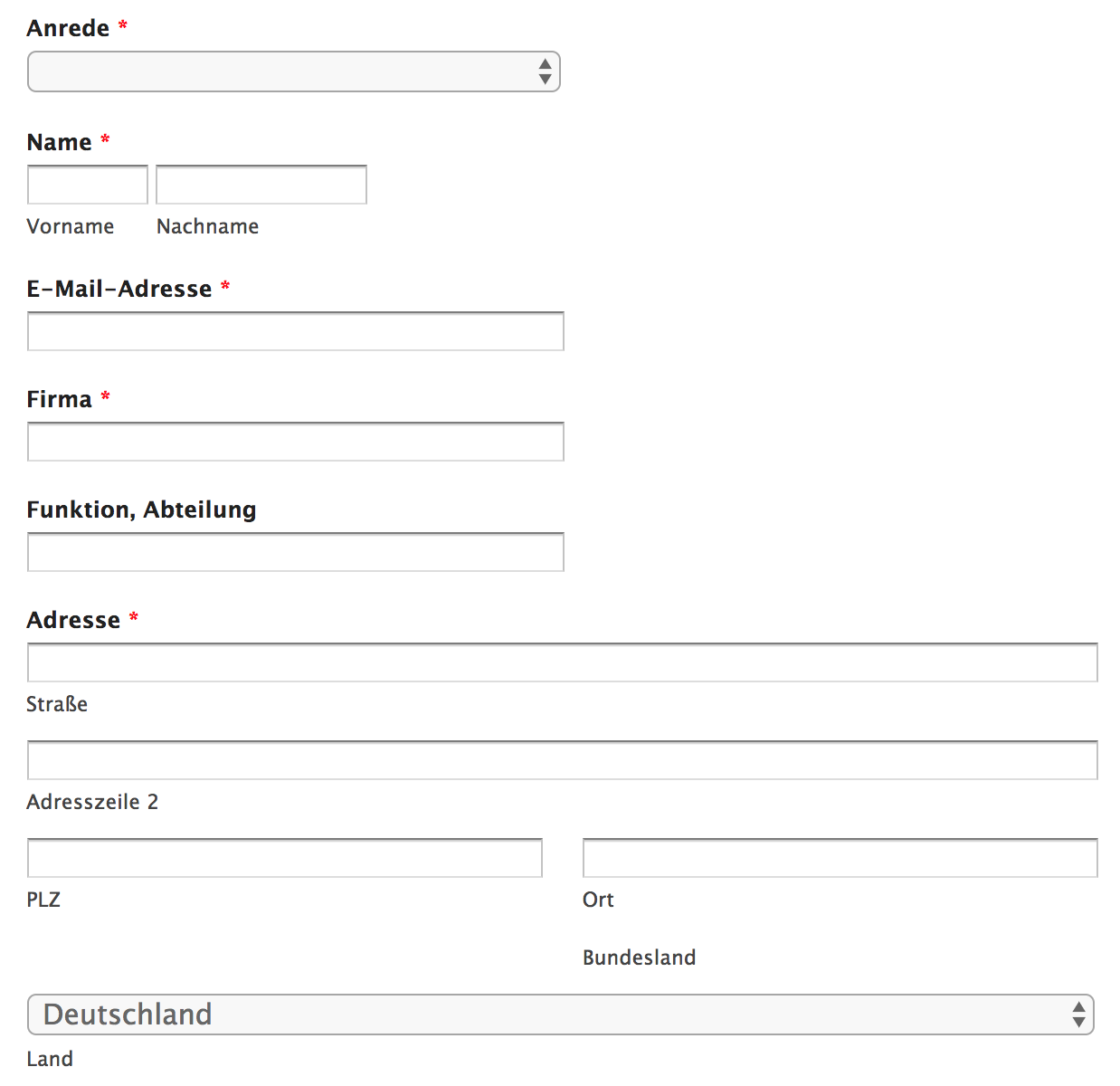Focus the Ort city input field

840,858
